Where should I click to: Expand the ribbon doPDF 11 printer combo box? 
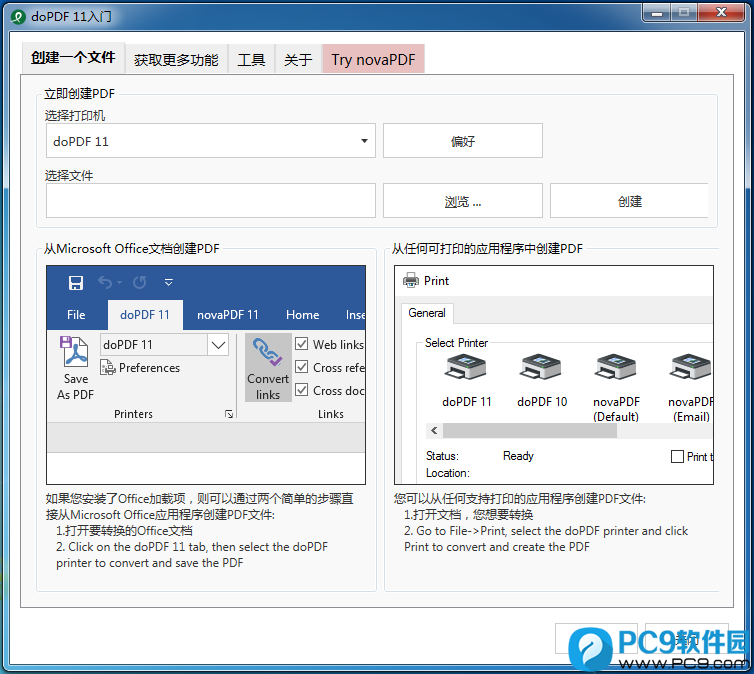219,345
